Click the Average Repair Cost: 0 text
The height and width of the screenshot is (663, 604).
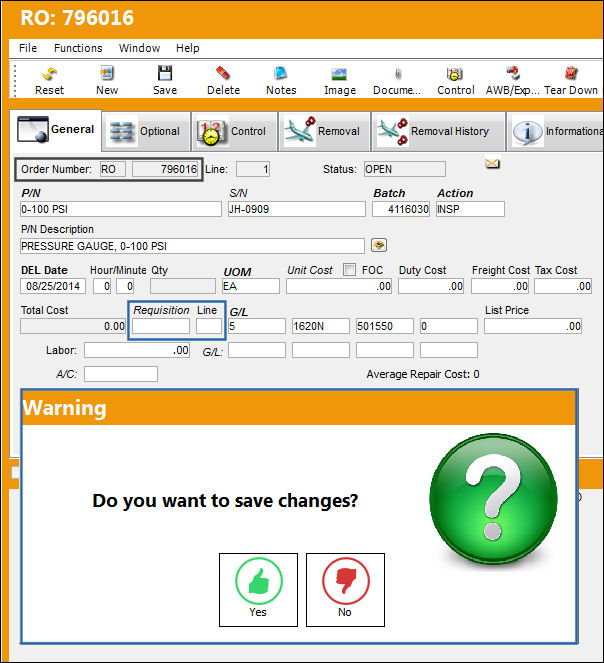click(x=423, y=374)
